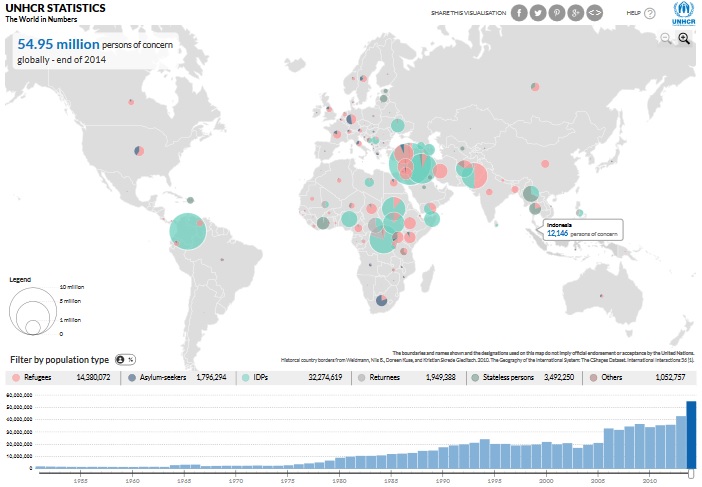Click the UNHCR logo
The height and width of the screenshot is (487, 702).
click(x=683, y=14)
